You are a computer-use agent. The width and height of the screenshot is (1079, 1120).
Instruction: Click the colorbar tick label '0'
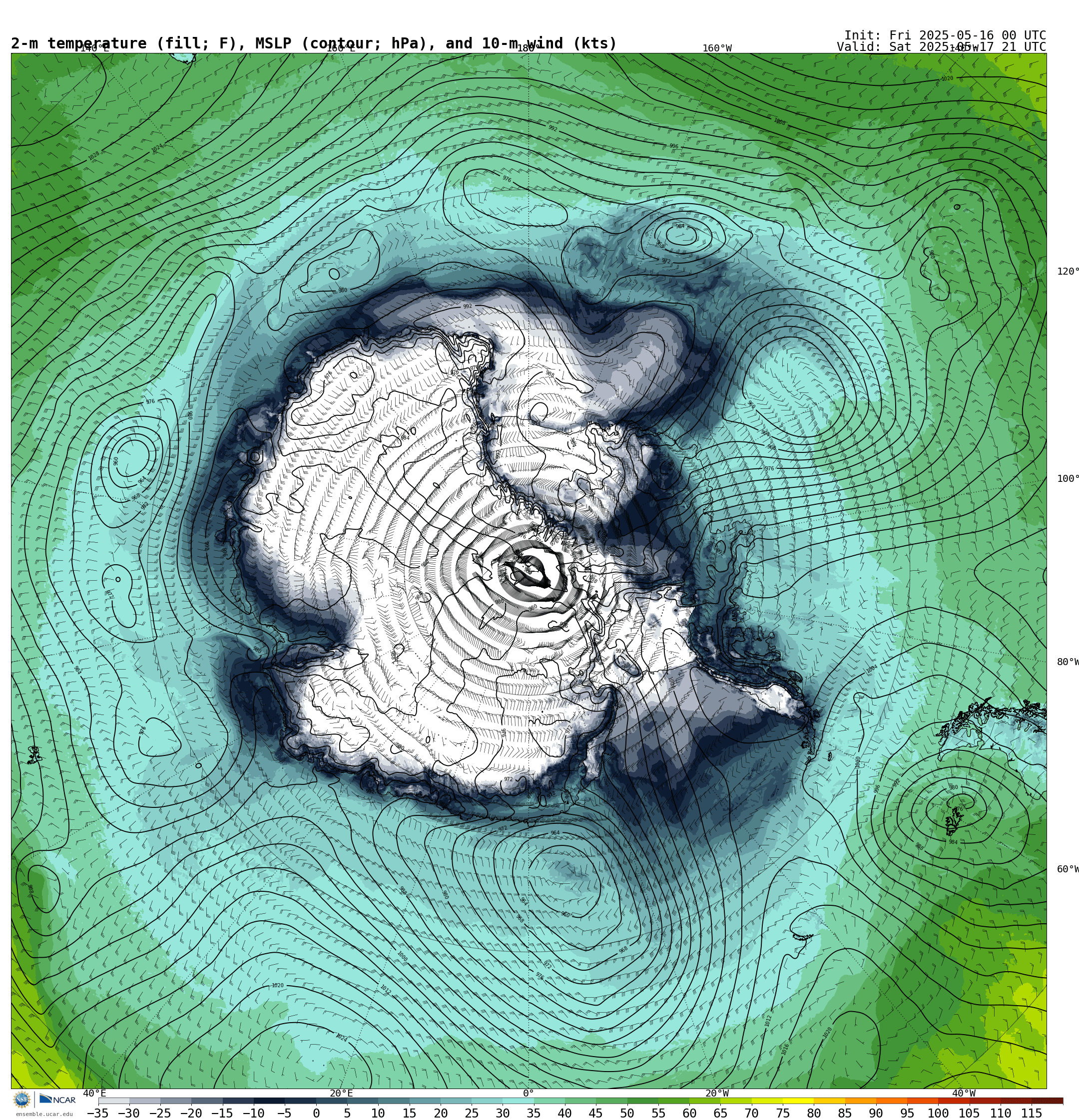click(316, 1113)
